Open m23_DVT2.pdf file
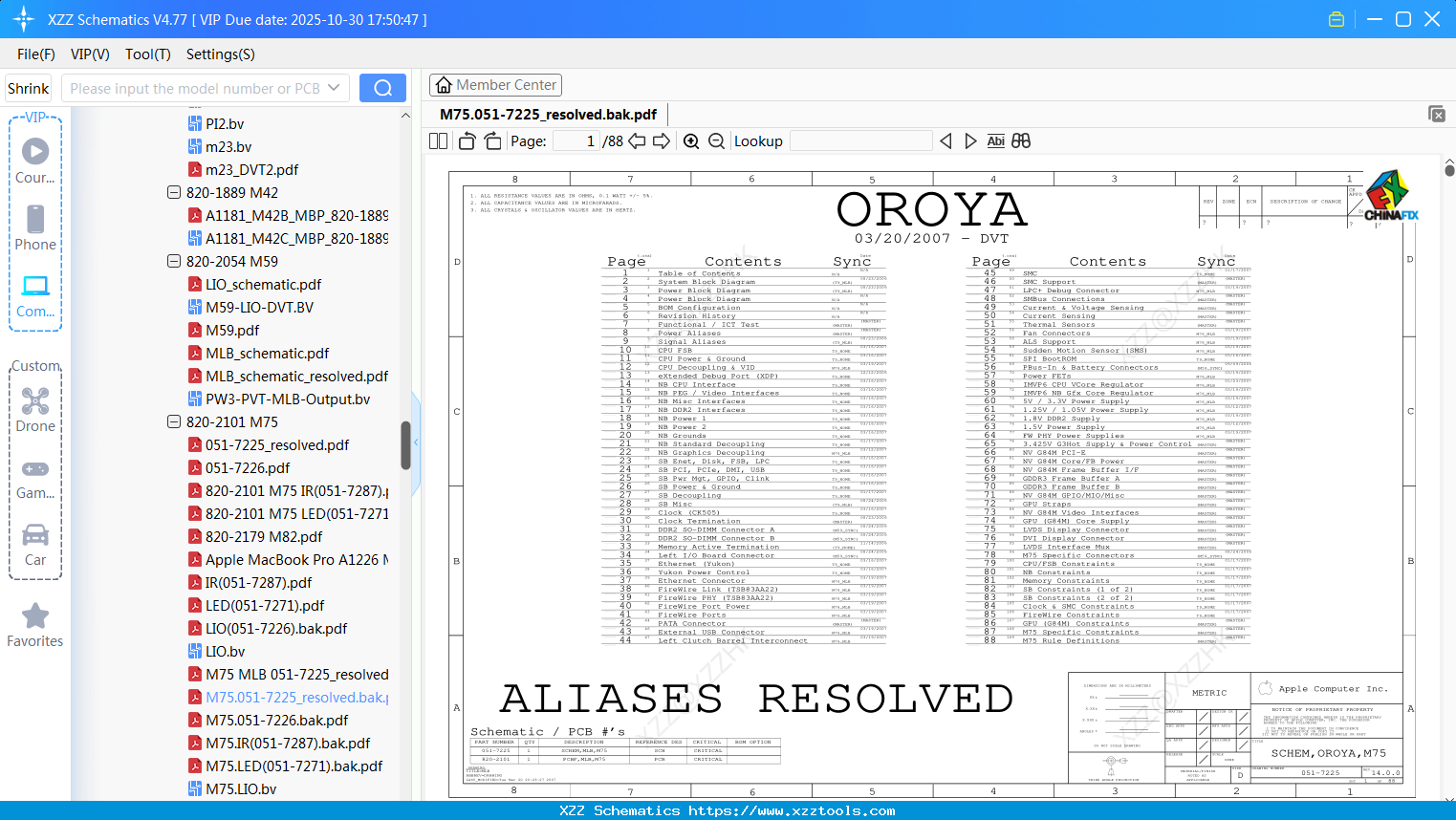 pyautogui.click(x=244, y=169)
